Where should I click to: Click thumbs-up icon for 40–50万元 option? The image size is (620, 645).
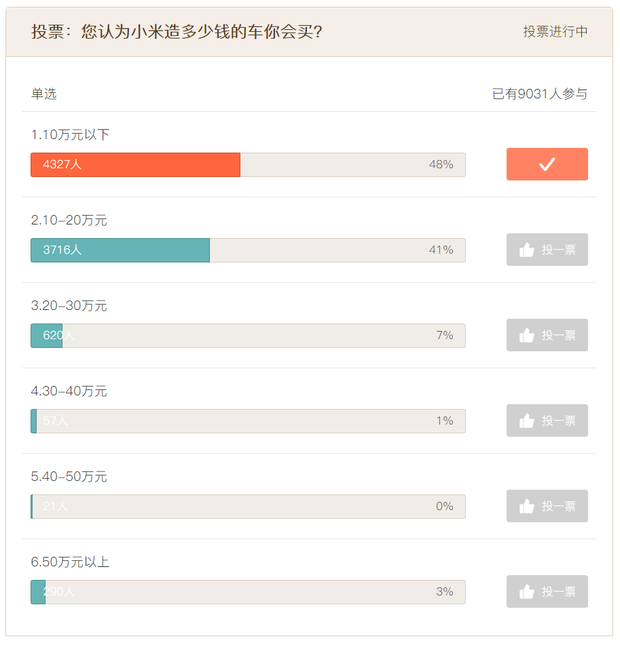coord(527,507)
